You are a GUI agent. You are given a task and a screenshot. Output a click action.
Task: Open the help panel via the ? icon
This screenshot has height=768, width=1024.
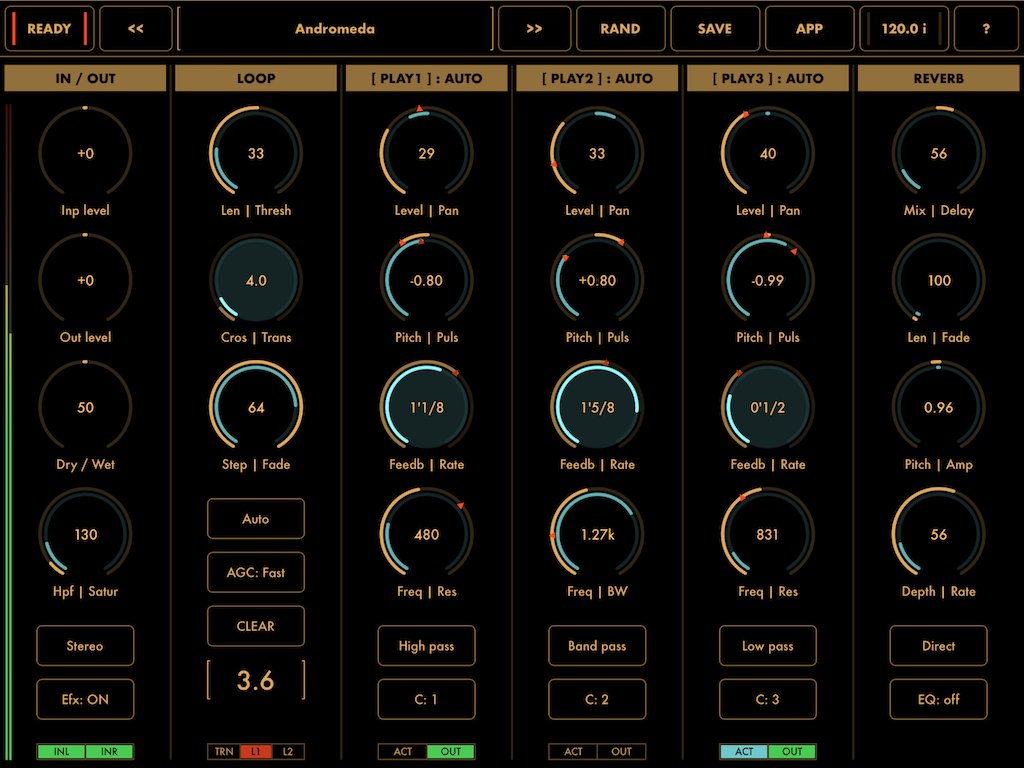pyautogui.click(x=986, y=29)
